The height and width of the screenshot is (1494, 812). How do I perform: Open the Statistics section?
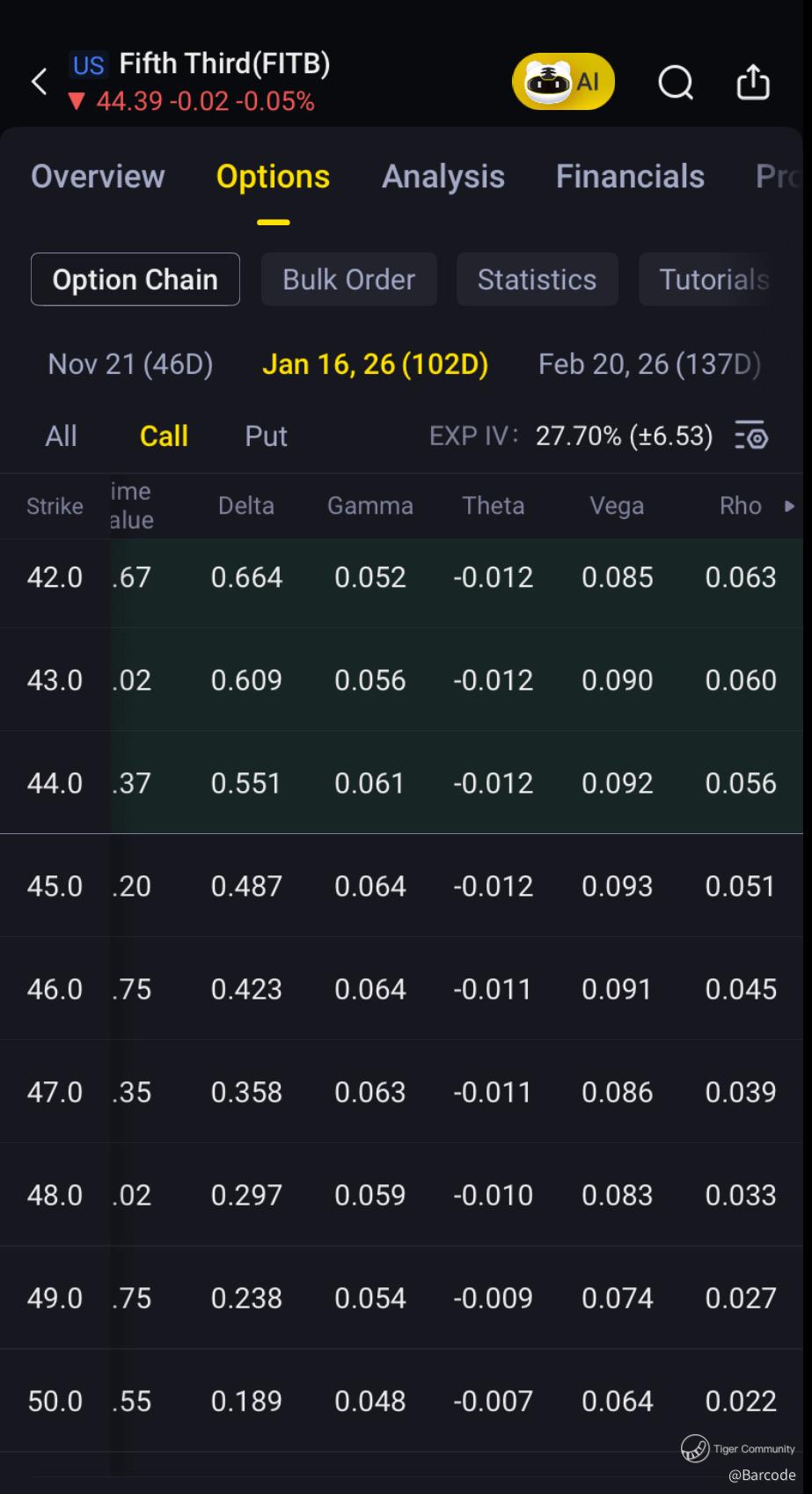click(x=537, y=279)
